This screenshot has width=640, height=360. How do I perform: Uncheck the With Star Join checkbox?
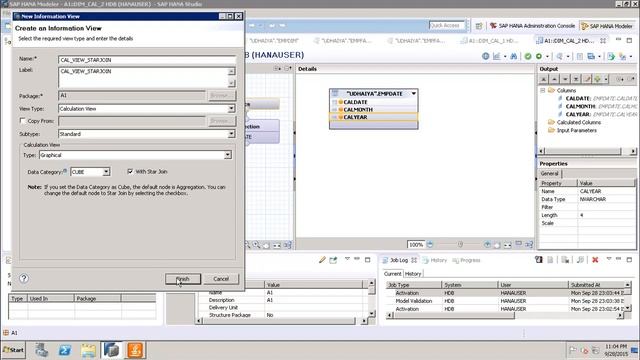click(x=130, y=171)
